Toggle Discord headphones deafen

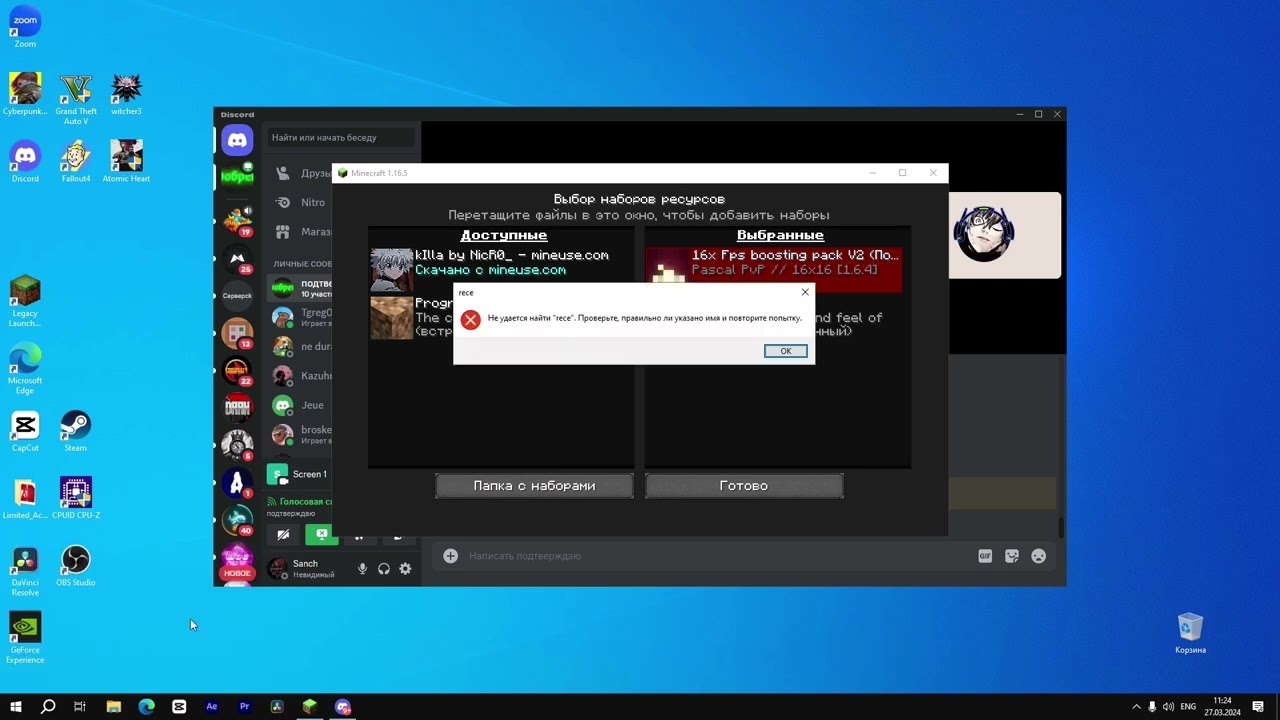point(384,569)
